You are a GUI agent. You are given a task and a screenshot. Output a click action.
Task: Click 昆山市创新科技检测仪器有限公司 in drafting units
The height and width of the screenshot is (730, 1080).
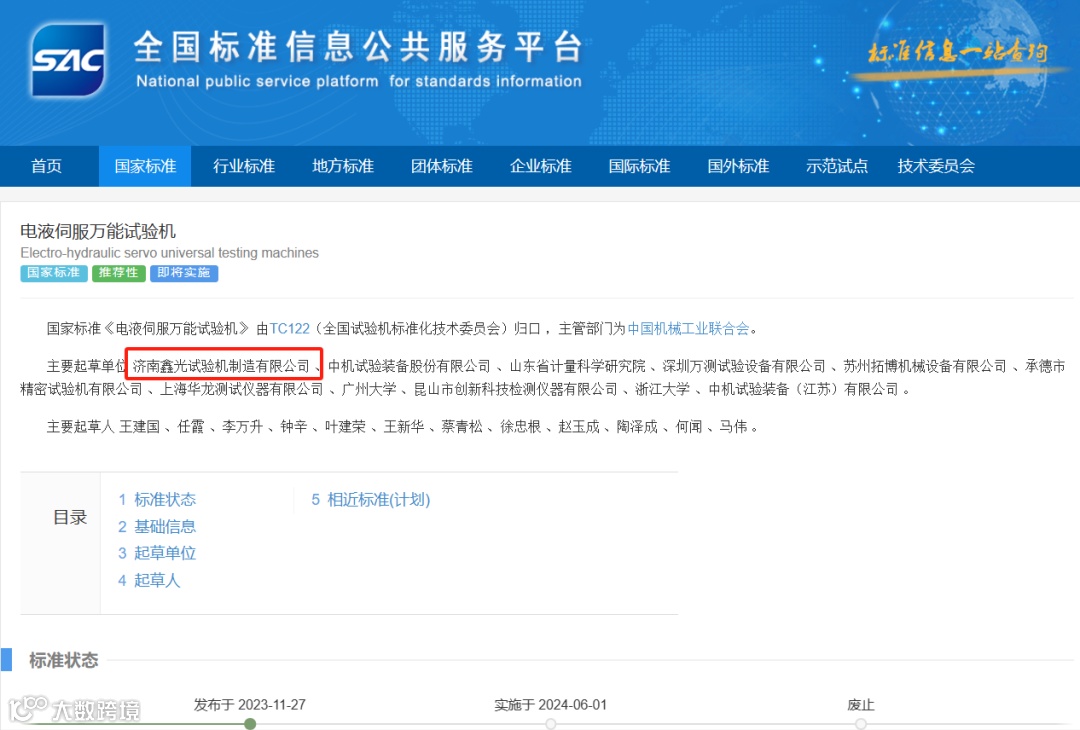pos(515,389)
